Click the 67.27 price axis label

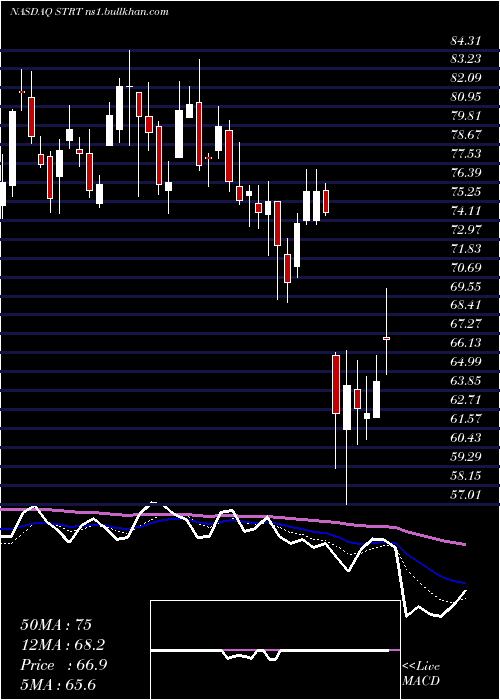point(466,324)
